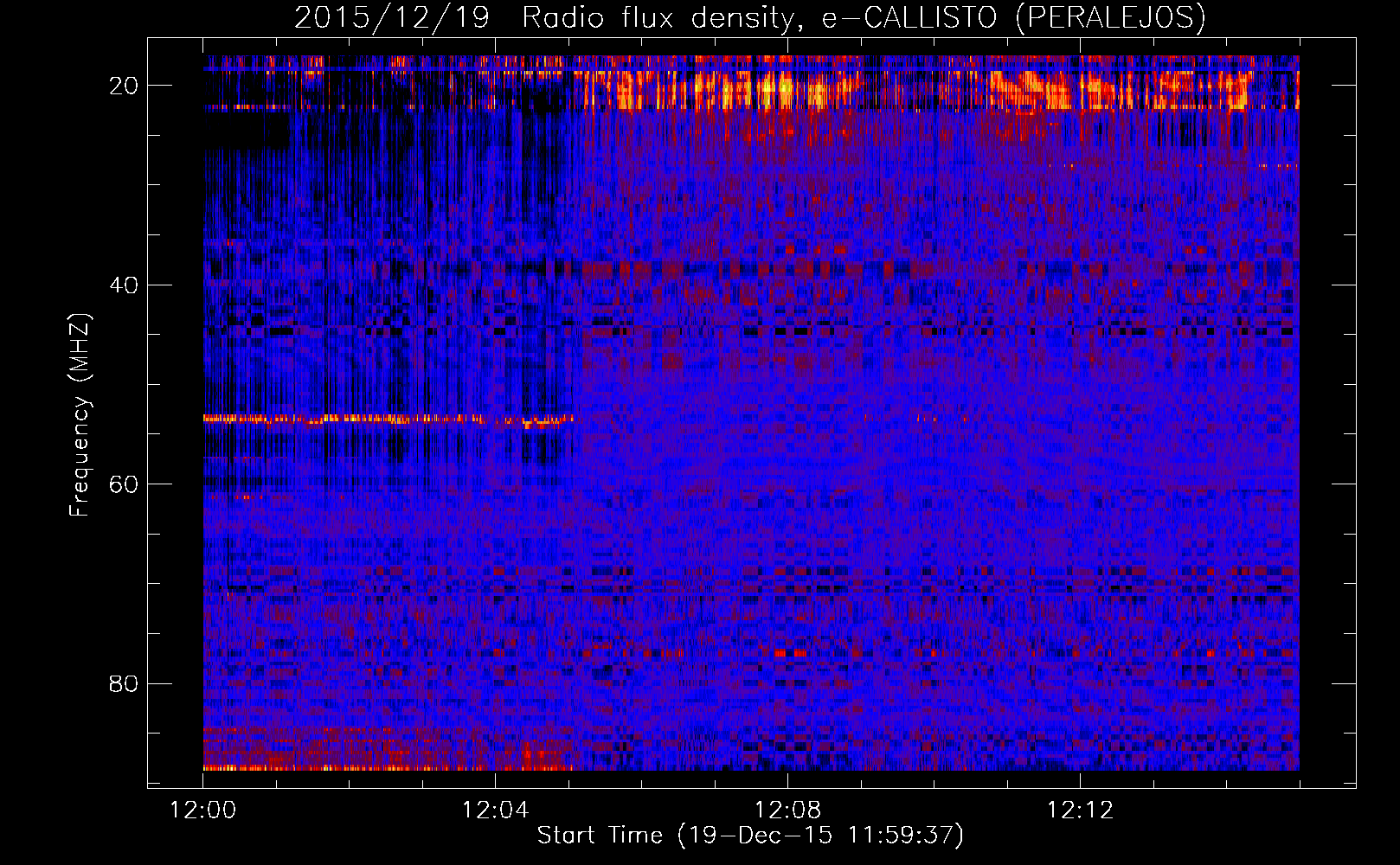Click the 12:12 time tick label

tap(1080, 811)
